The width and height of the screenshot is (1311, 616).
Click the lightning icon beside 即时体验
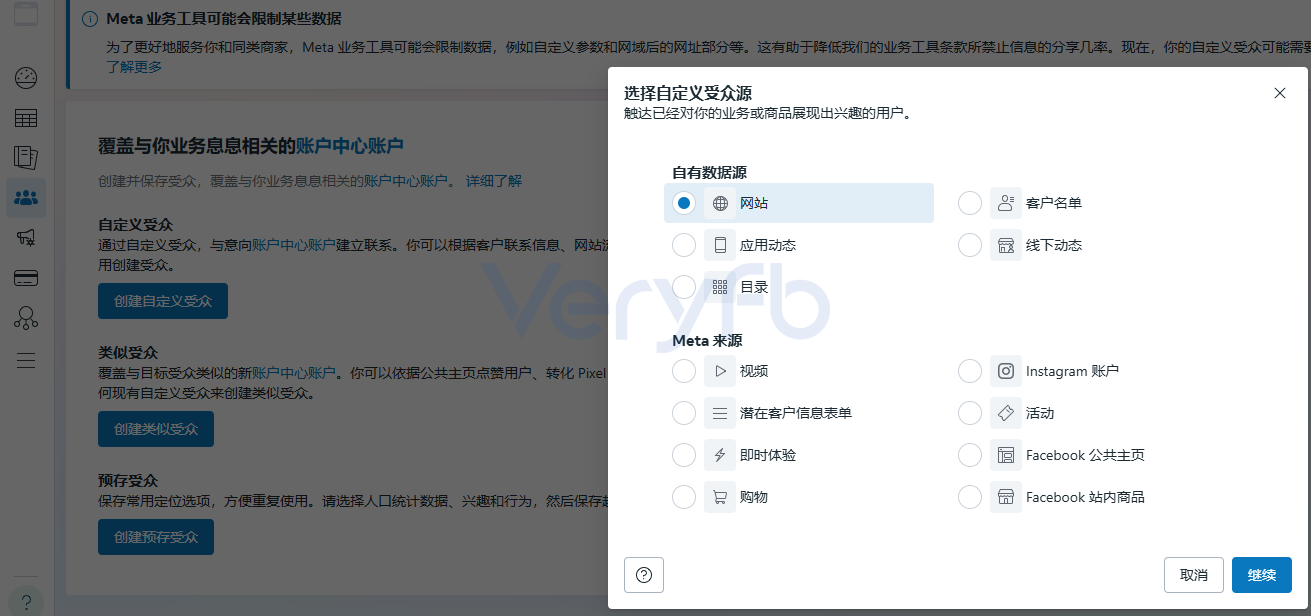point(720,455)
